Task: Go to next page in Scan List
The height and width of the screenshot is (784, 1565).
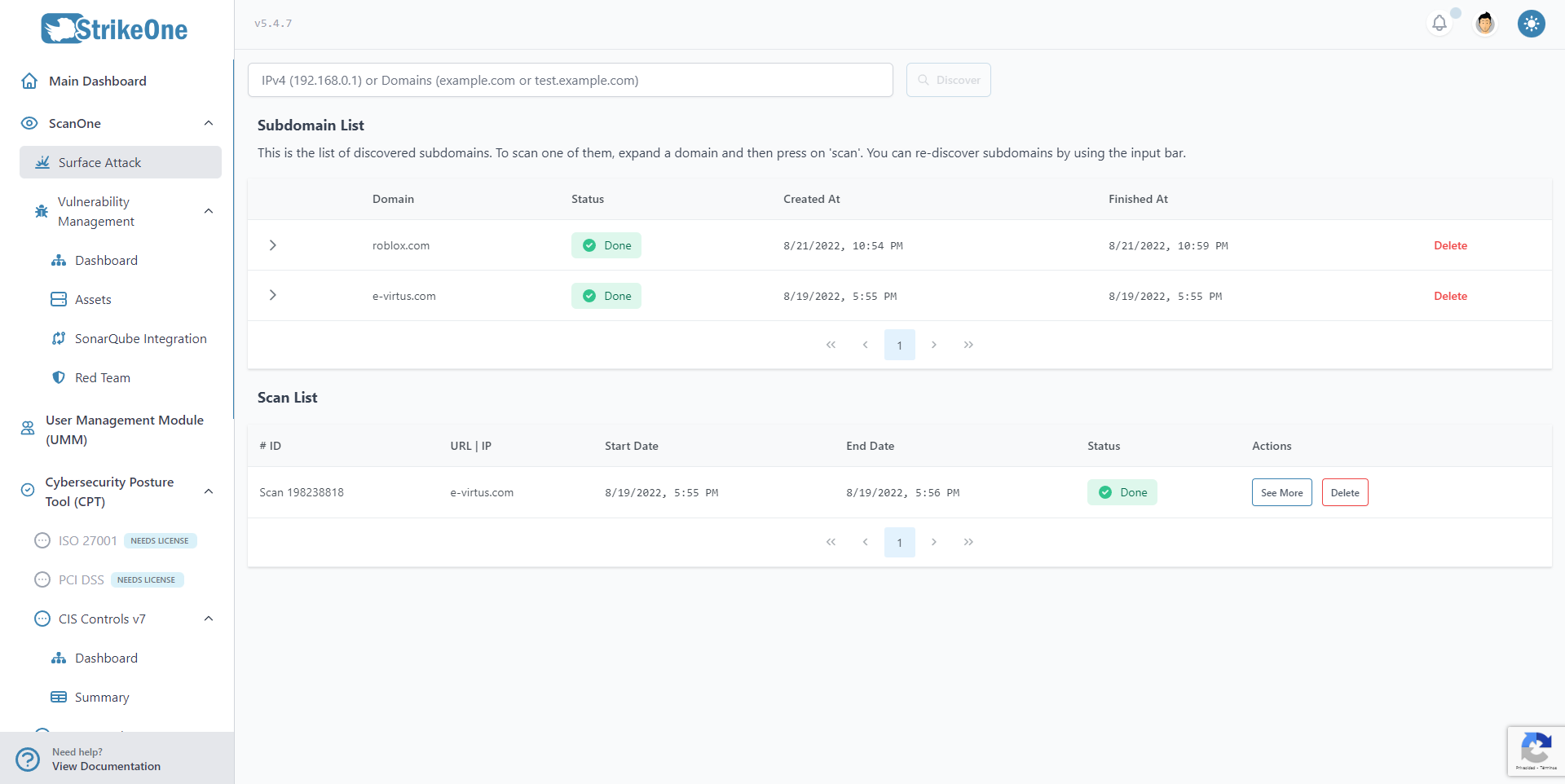Action: 934,542
